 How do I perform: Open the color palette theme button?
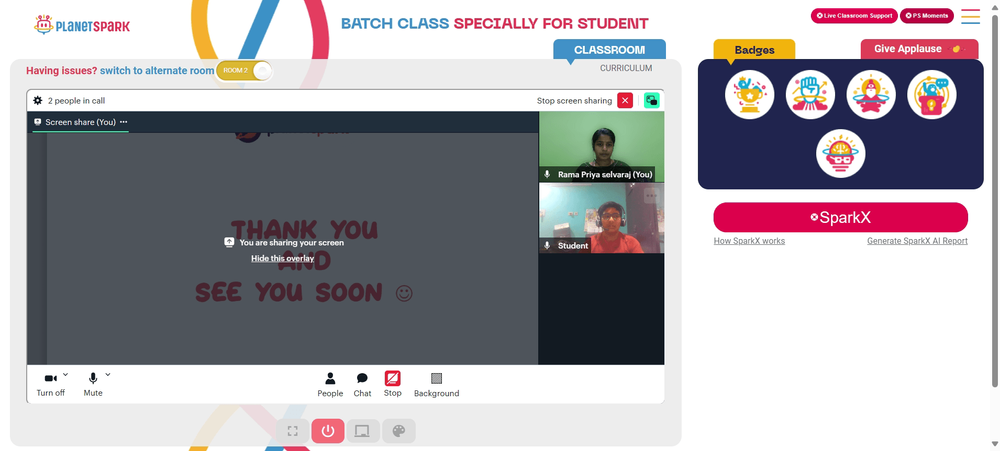pos(399,431)
